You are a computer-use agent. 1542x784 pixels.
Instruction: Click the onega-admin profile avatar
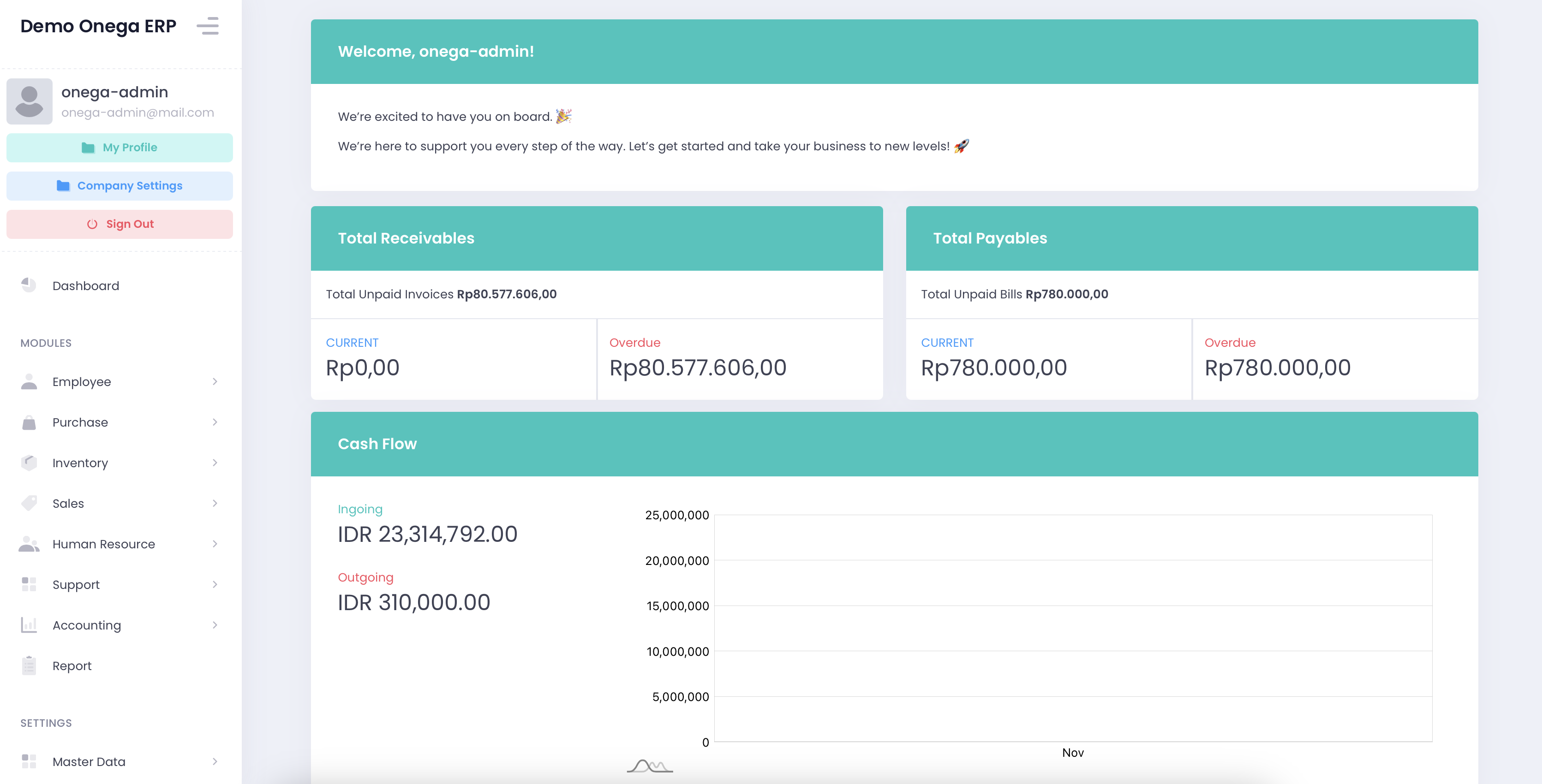30,101
